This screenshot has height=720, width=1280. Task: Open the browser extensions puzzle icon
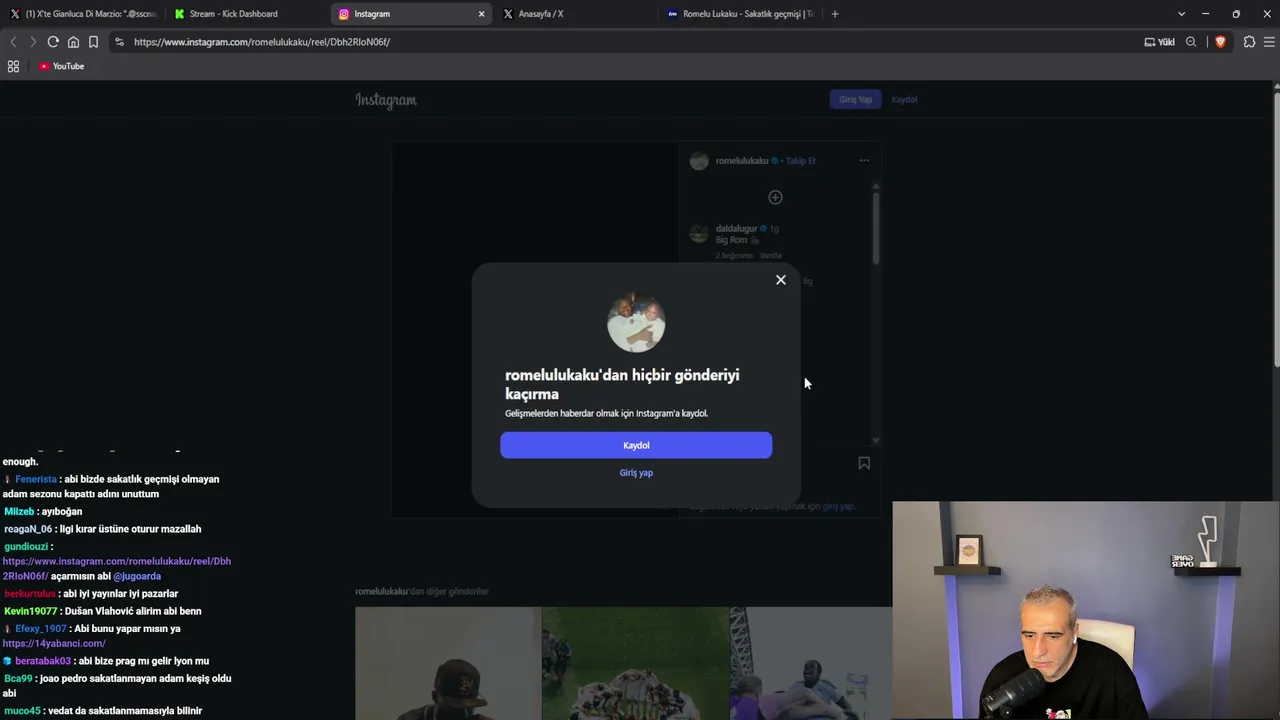point(1249,42)
